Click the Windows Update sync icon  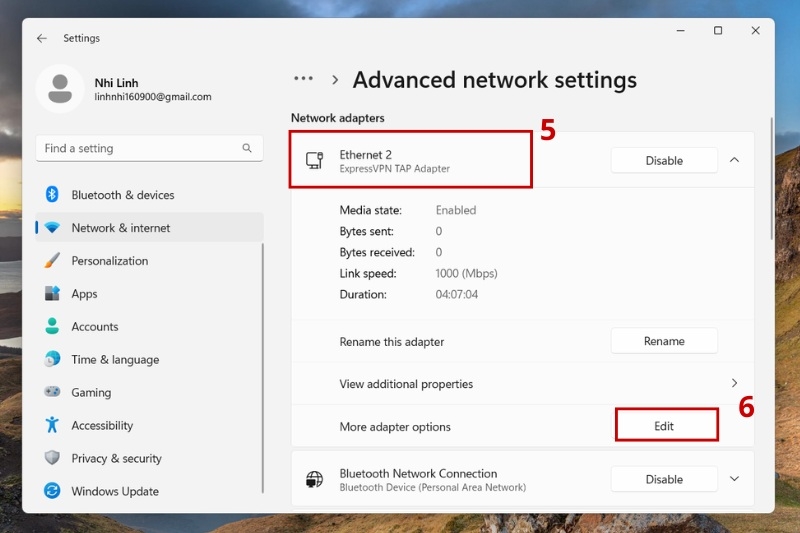point(52,491)
